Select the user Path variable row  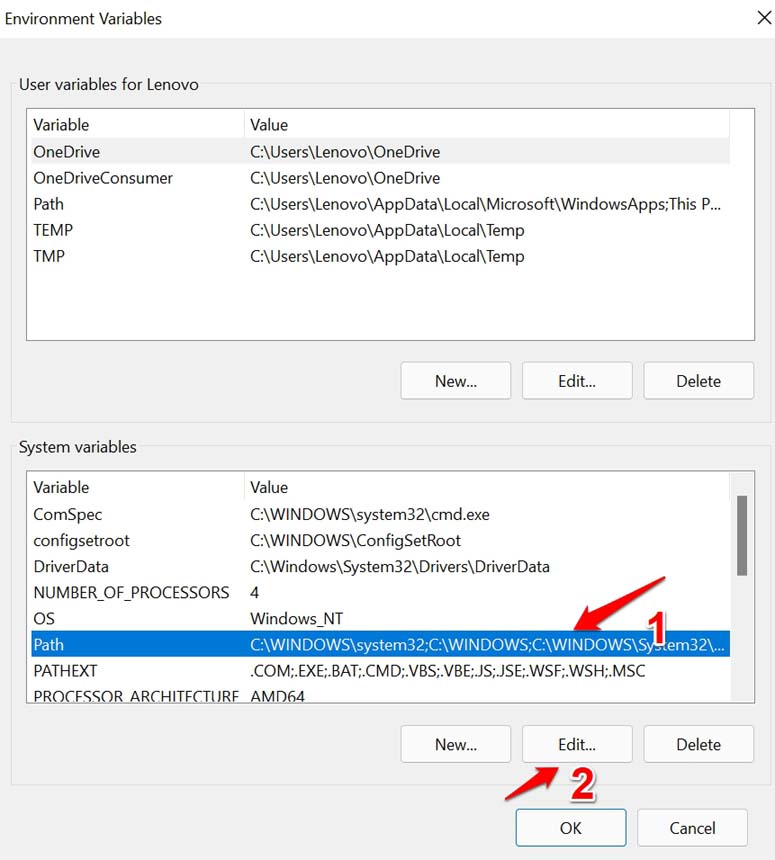[381, 204]
